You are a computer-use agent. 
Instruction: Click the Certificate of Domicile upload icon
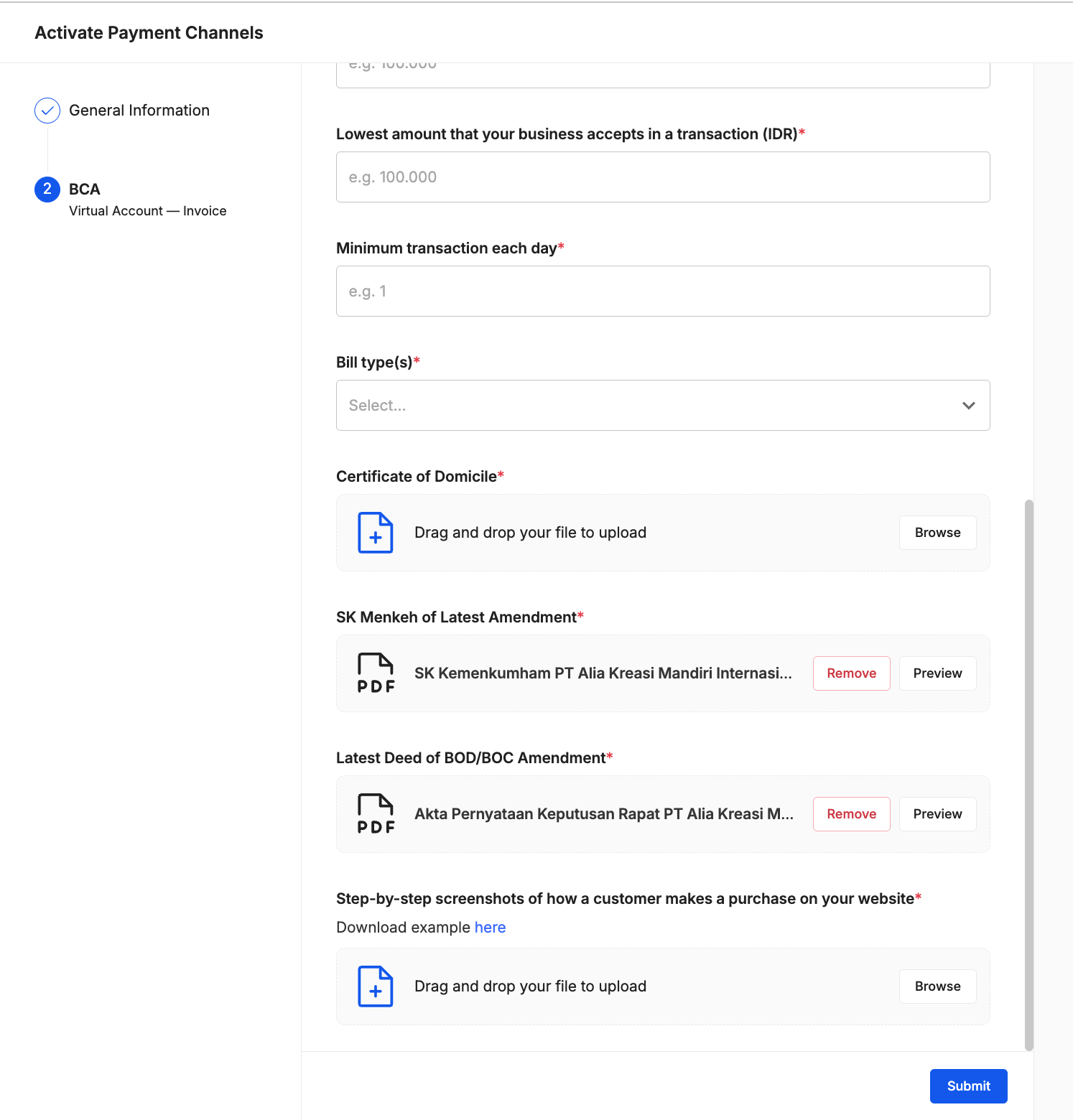coord(374,533)
